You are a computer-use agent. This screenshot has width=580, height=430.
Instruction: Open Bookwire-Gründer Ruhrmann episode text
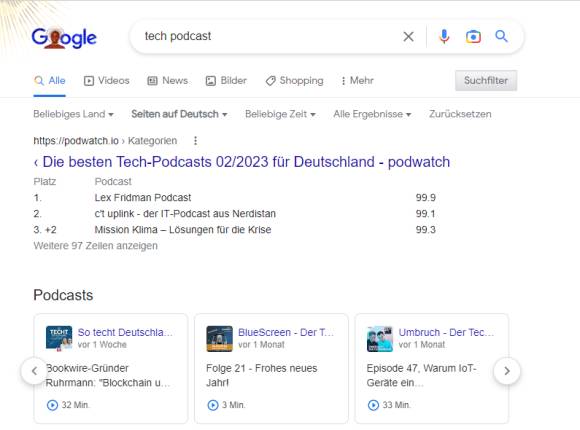pyautogui.click(x=107, y=375)
